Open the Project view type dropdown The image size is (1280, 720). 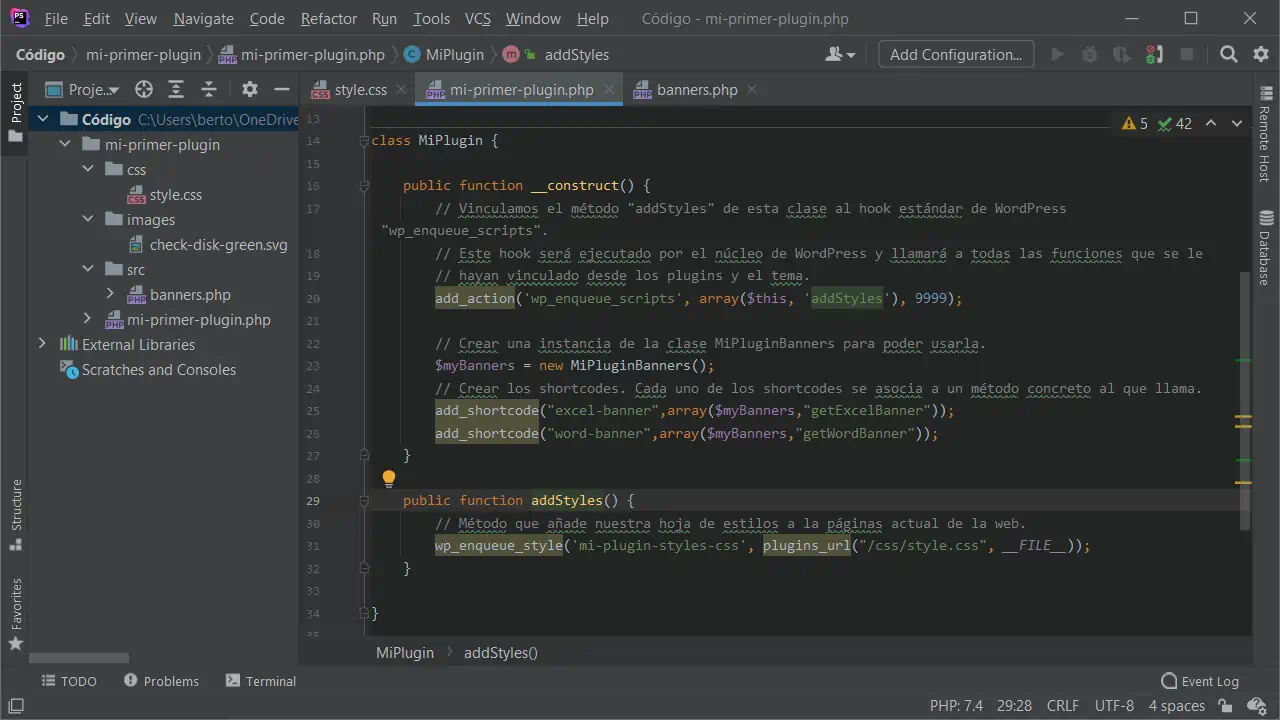(83, 89)
